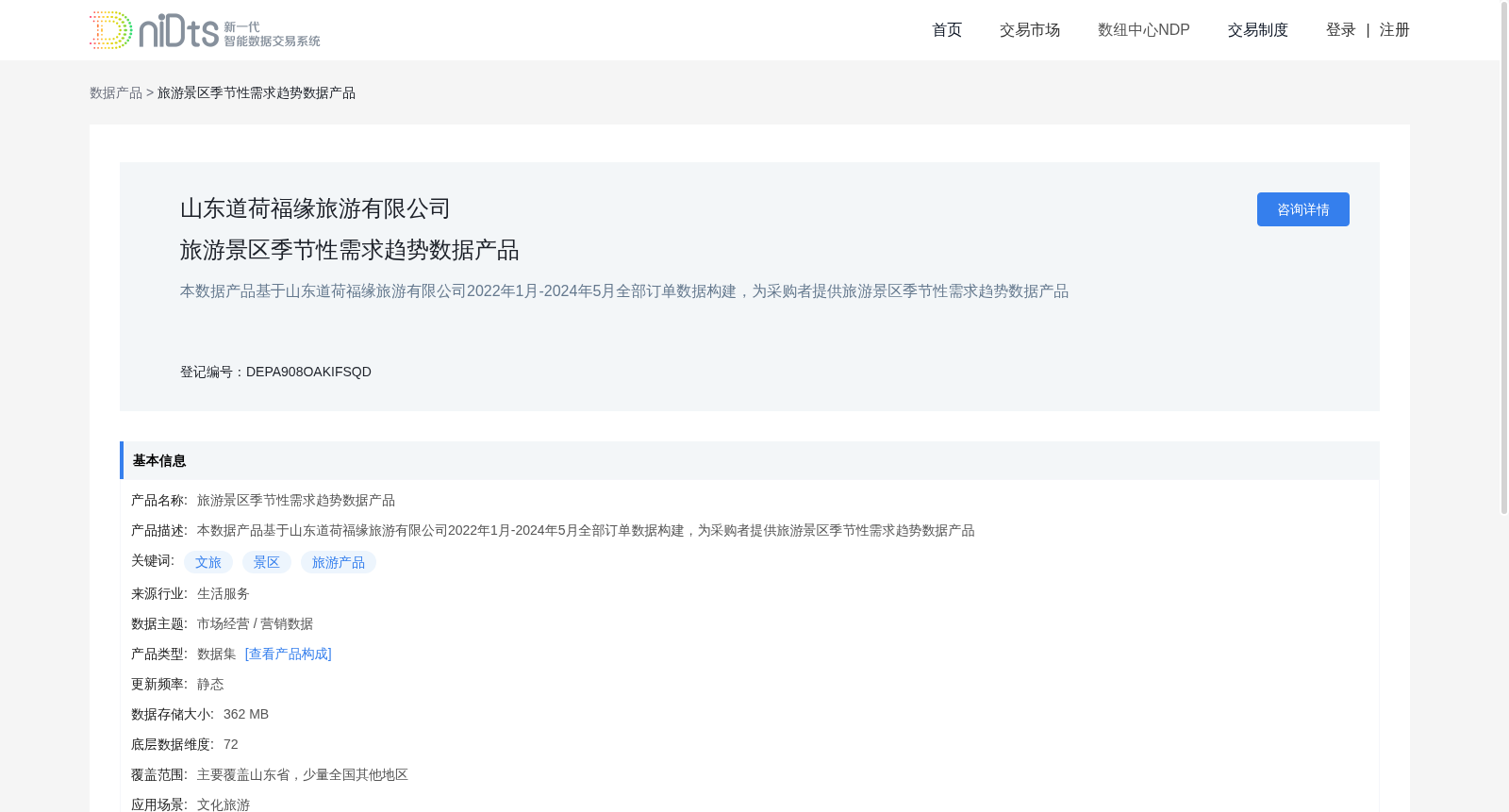The height and width of the screenshot is (812, 1509).
Task: Click the 山东道荷福缘旅游有限公司 company title
Action: (316, 208)
